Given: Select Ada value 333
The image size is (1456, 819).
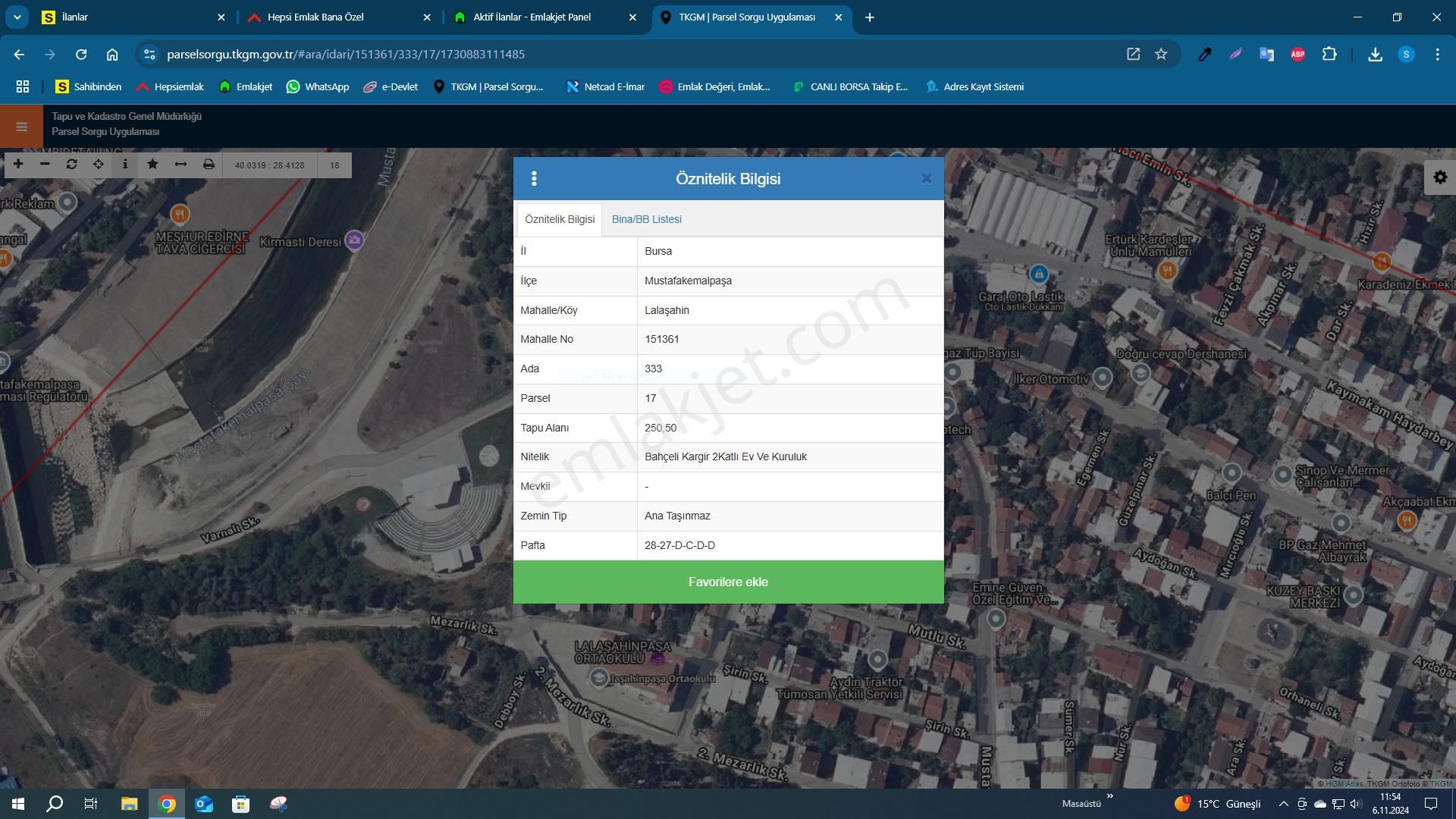Looking at the screenshot, I should 653,369.
